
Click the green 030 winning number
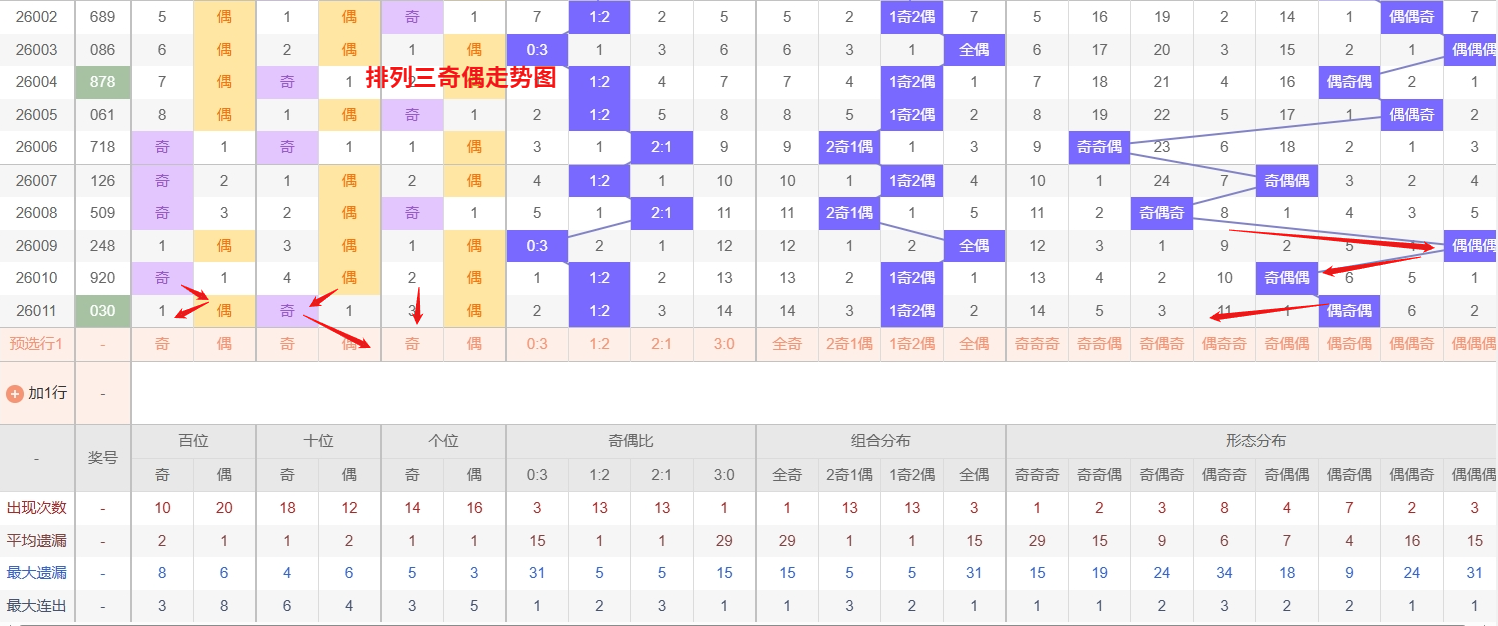(102, 310)
